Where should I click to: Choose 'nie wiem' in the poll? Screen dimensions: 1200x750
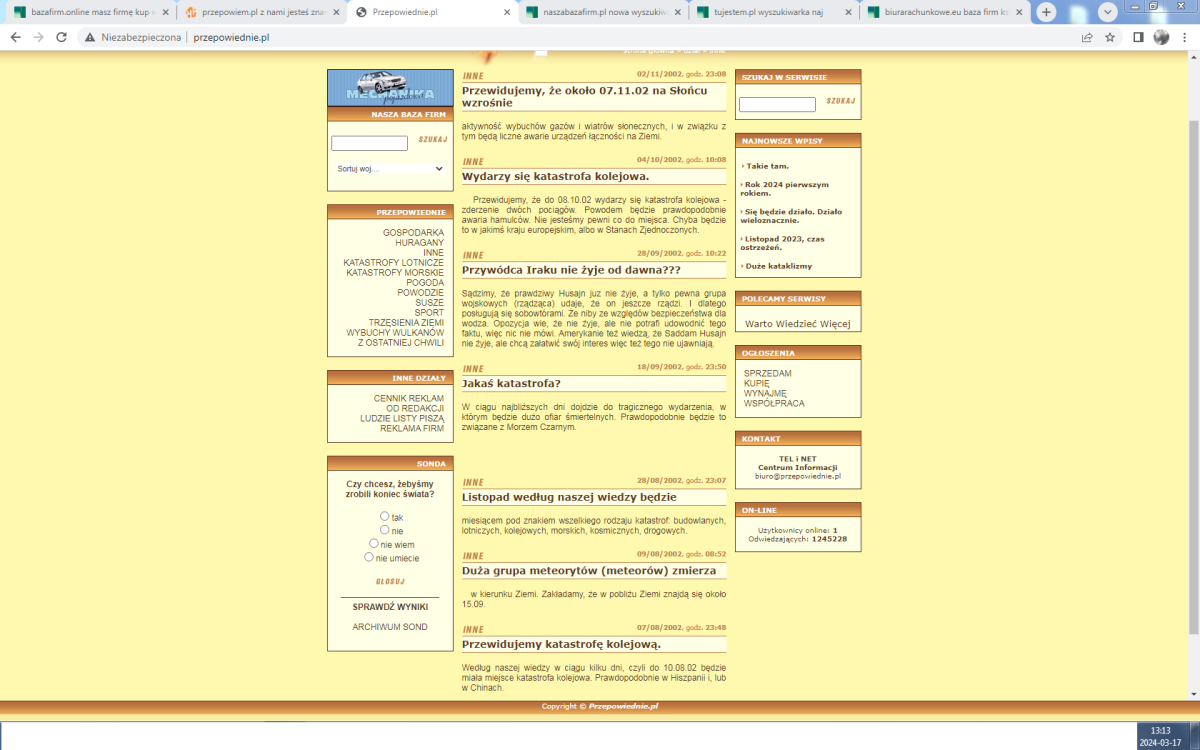[374, 544]
